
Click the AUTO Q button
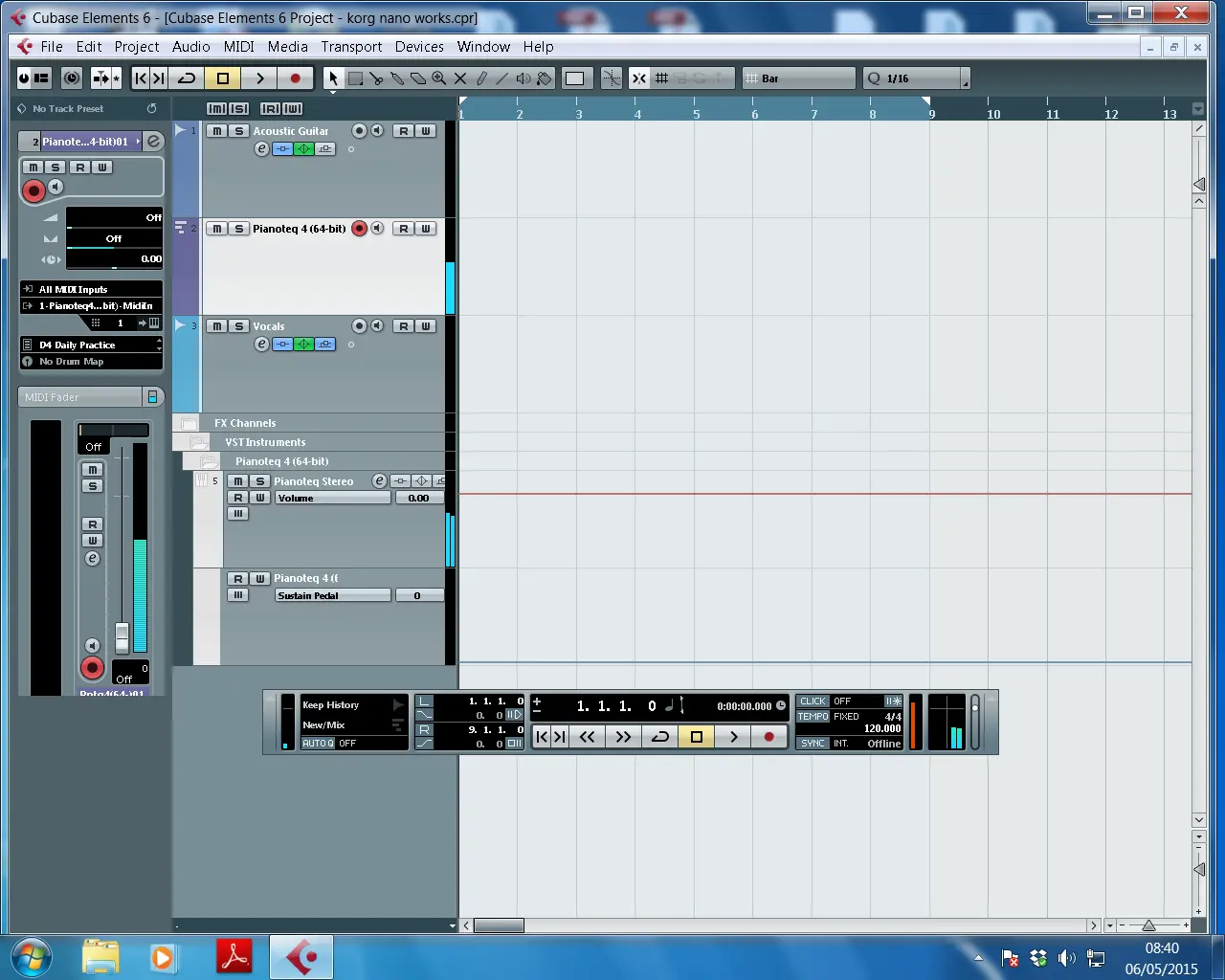click(x=318, y=744)
